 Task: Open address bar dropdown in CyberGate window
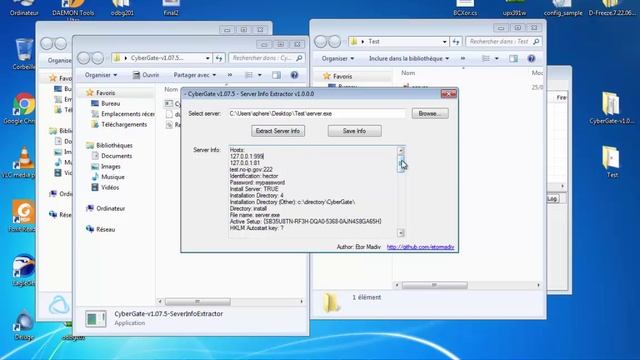tap(207, 58)
